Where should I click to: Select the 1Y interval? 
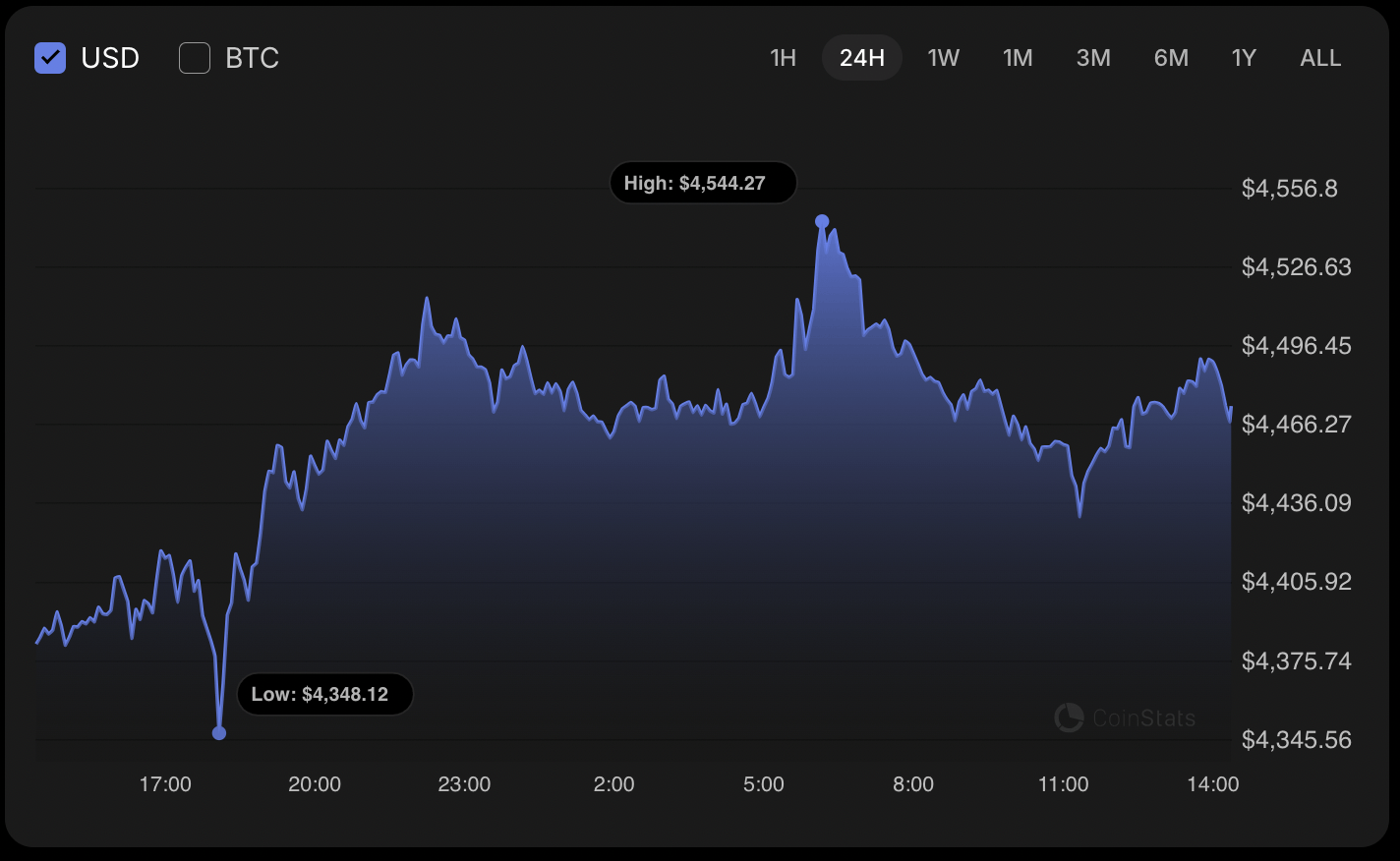[1243, 58]
